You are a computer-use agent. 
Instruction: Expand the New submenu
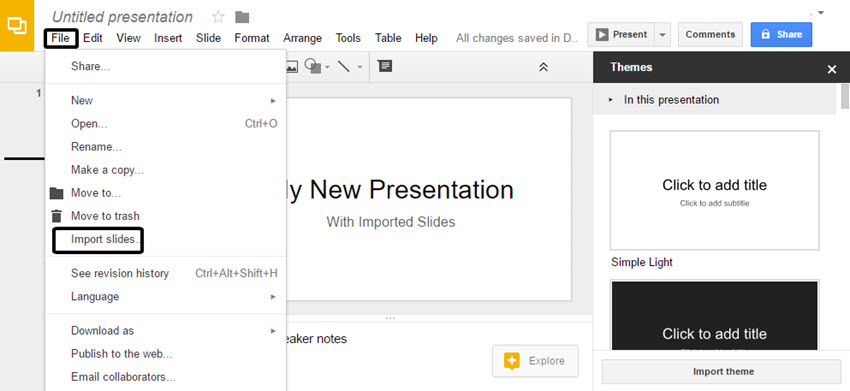coord(273,101)
